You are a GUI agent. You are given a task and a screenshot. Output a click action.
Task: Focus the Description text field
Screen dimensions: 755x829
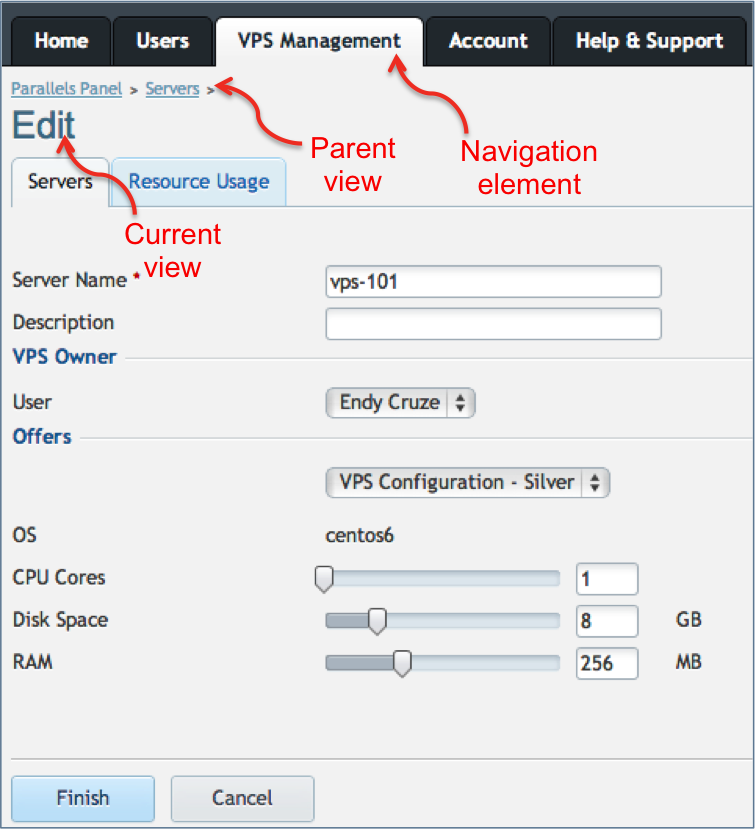click(493, 324)
